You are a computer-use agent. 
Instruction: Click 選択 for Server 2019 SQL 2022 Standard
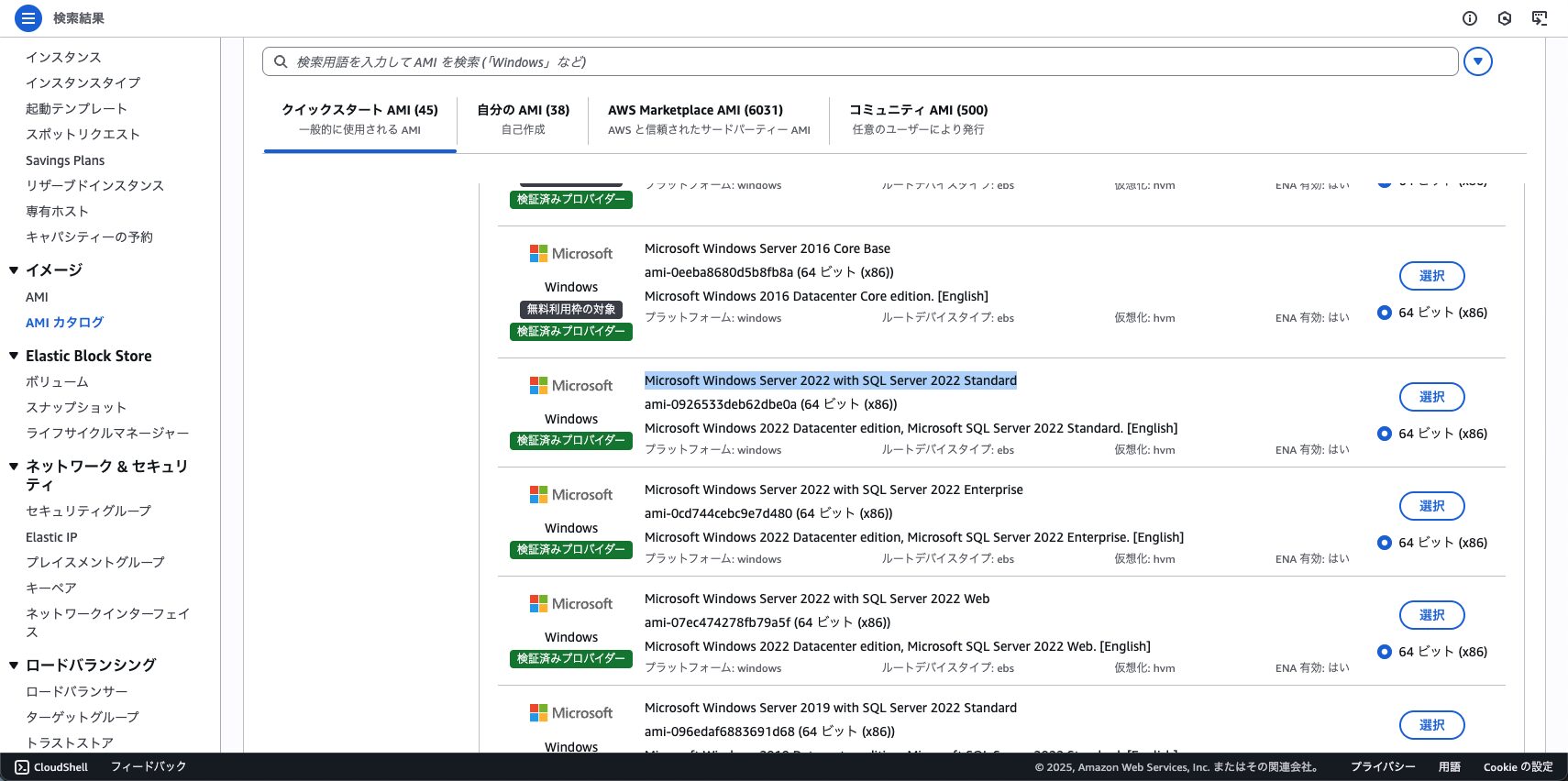[1431, 725]
